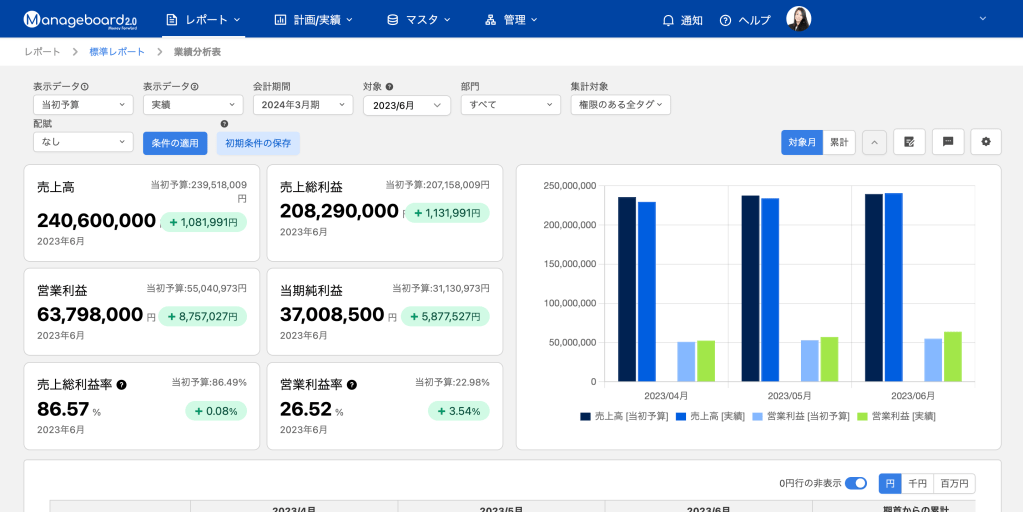Viewport: 1023px width, 512px height.
Task: Open the comment speech bubble icon
Action: pos(947,142)
